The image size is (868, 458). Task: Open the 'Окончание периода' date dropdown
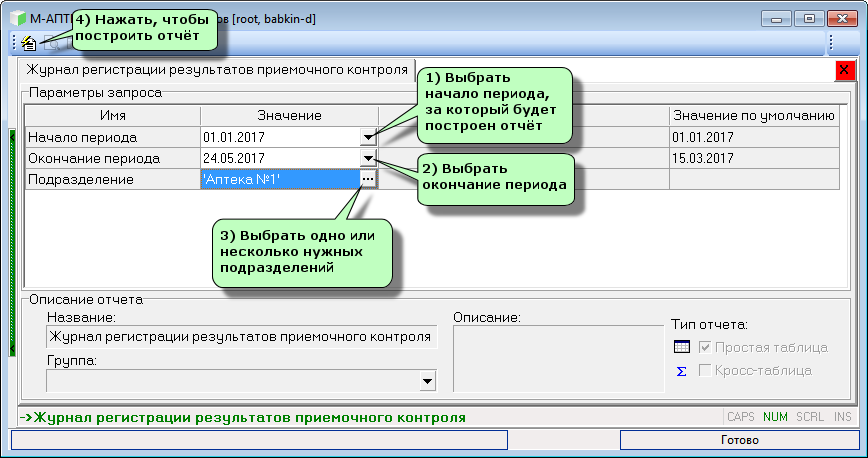(368, 158)
